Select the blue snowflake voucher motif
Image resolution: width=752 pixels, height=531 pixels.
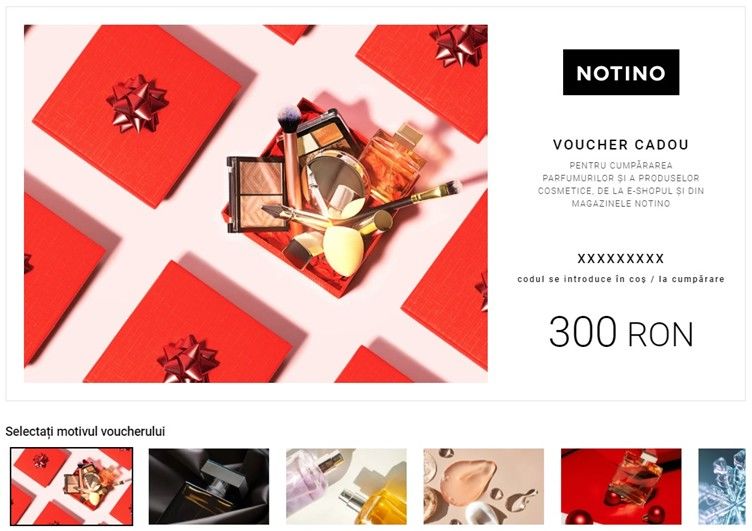click(722, 486)
